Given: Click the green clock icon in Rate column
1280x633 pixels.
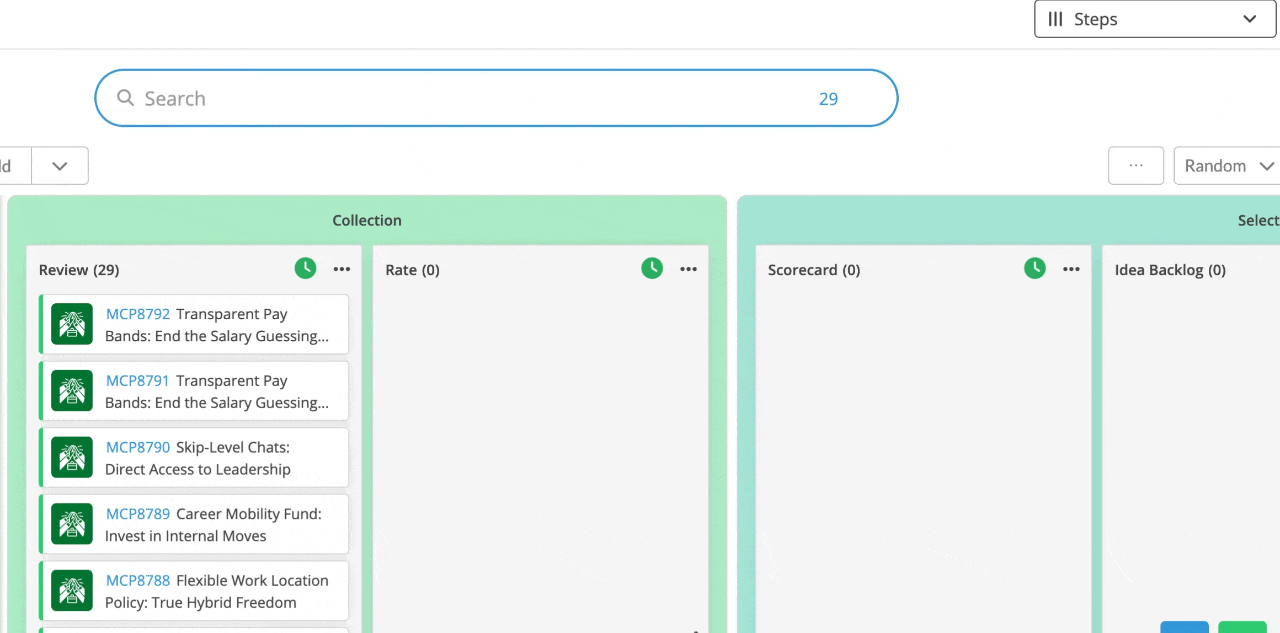Looking at the screenshot, I should click(x=652, y=268).
